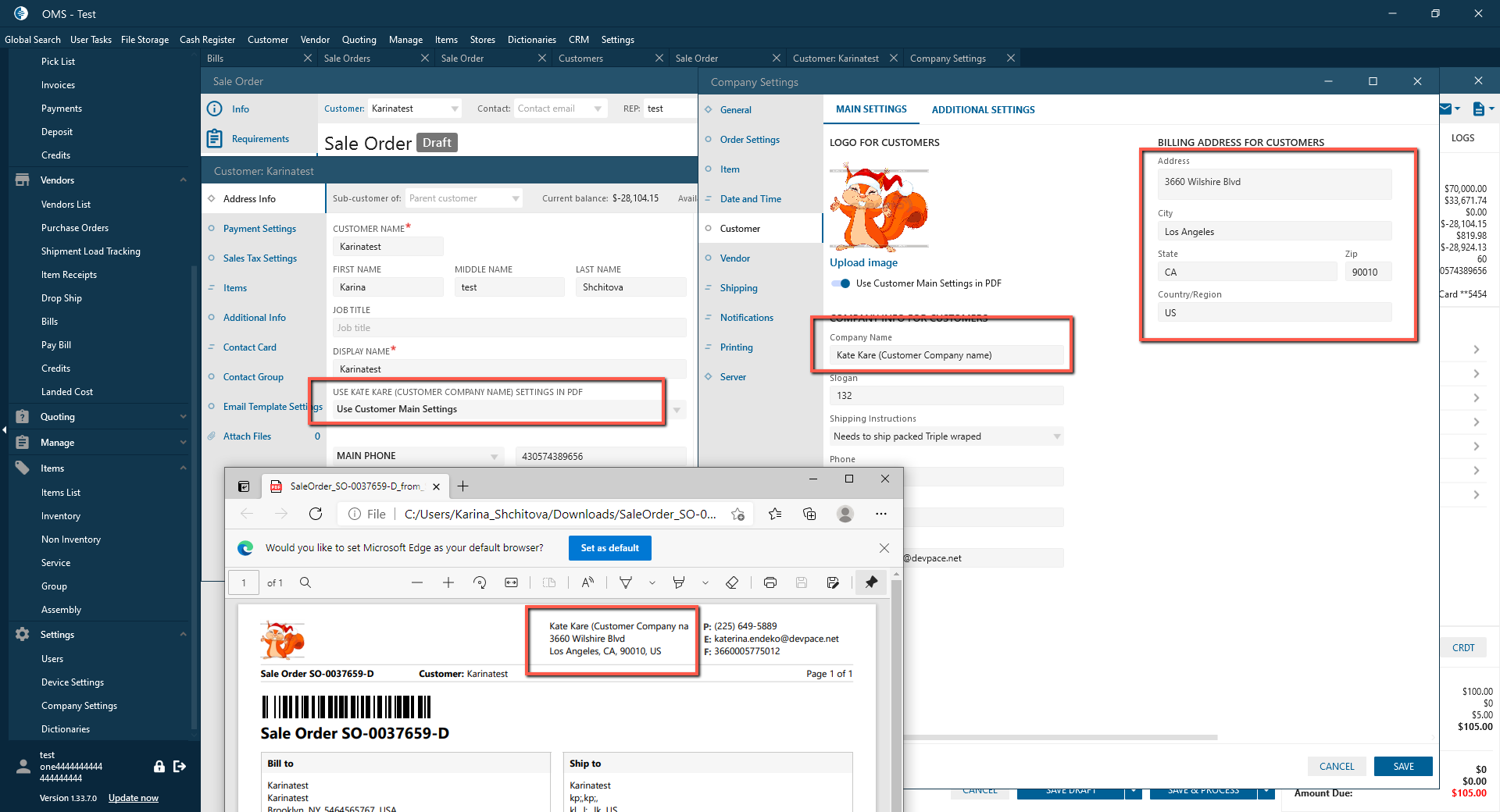Open the Global Search menu
Viewport: 1500px width, 812px height.
click(x=33, y=40)
